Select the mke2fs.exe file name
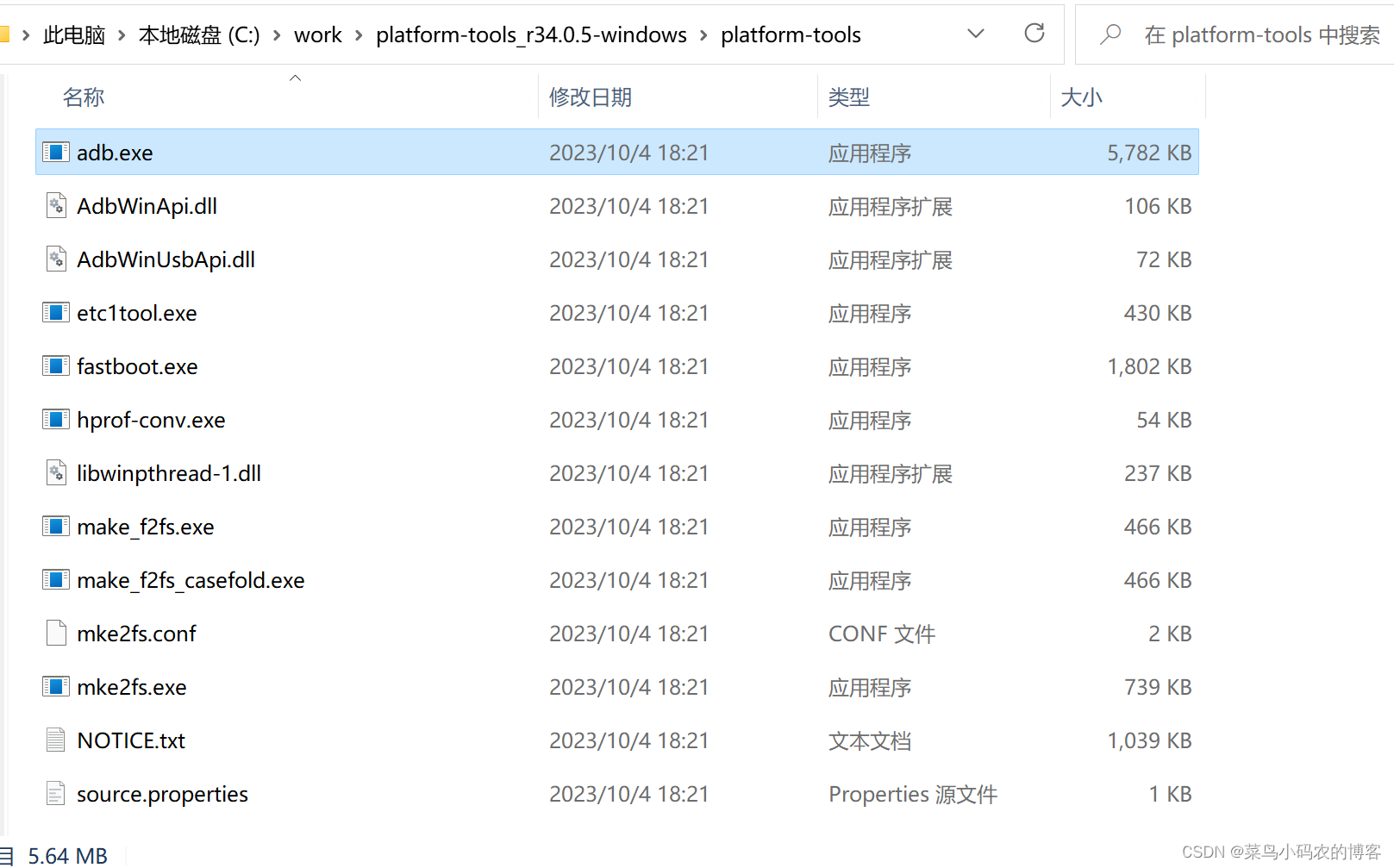Viewport: 1394px width, 868px height. pos(131,687)
